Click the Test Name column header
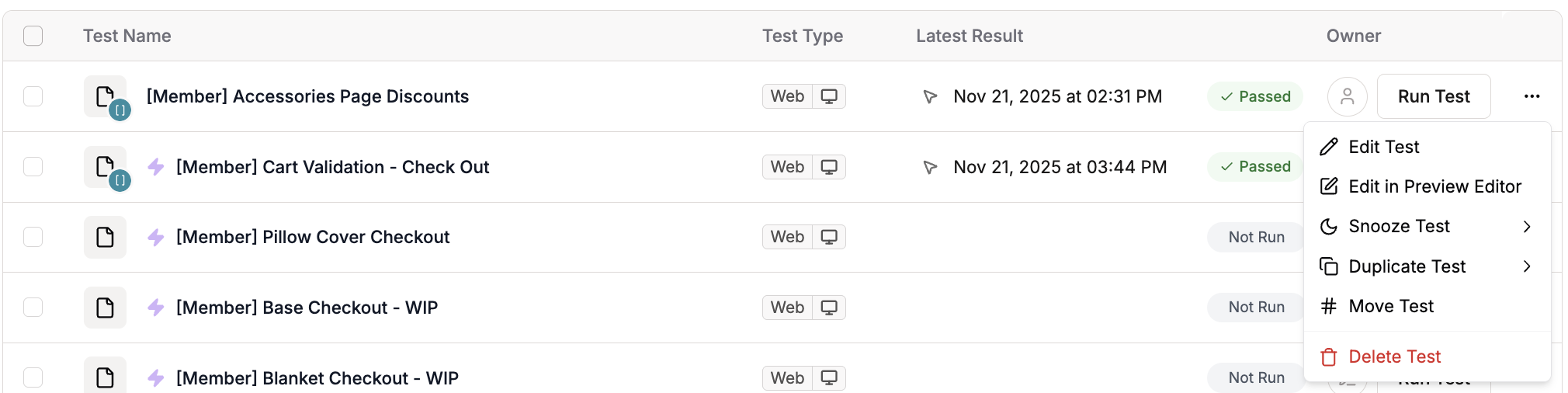Image resolution: width=1568 pixels, height=393 pixels. tap(127, 36)
